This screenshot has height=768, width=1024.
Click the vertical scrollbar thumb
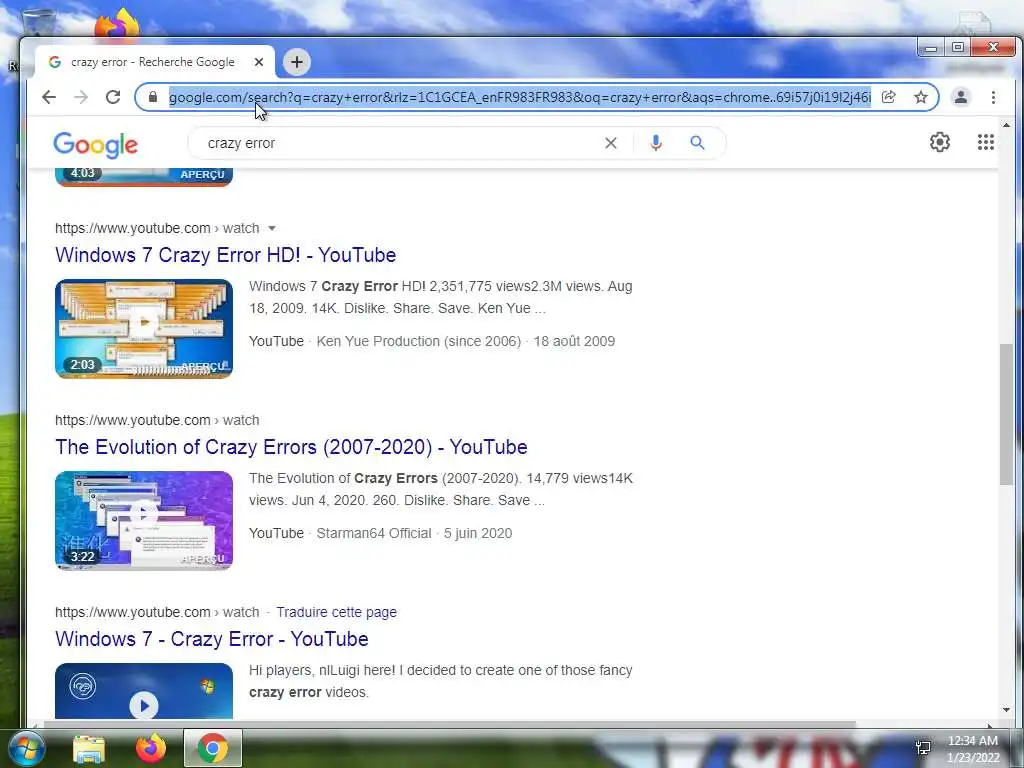(1006, 415)
